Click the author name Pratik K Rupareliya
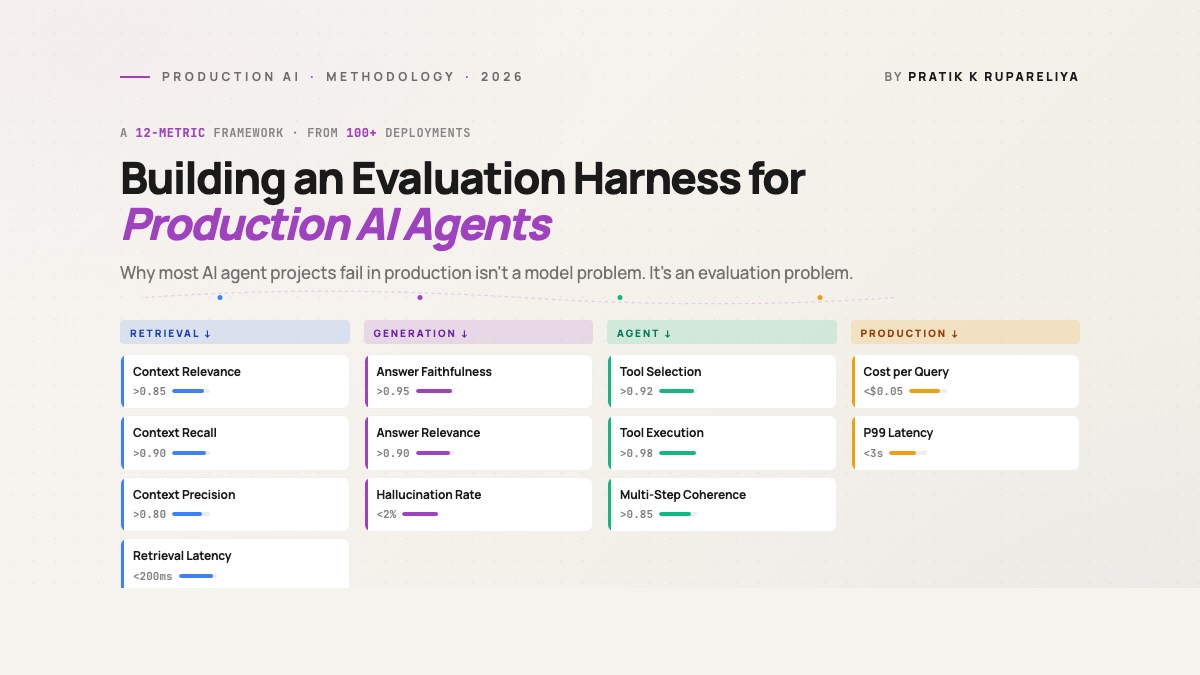This screenshot has height=675, width=1200. click(x=993, y=77)
